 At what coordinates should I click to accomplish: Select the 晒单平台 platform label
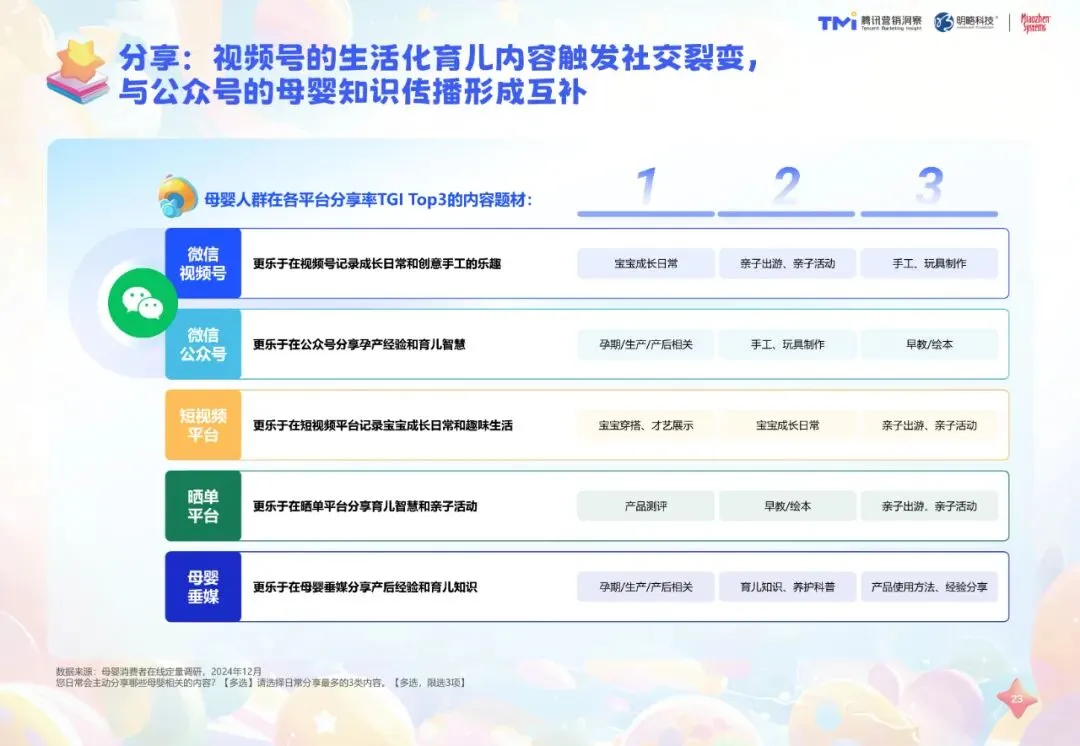click(x=203, y=506)
